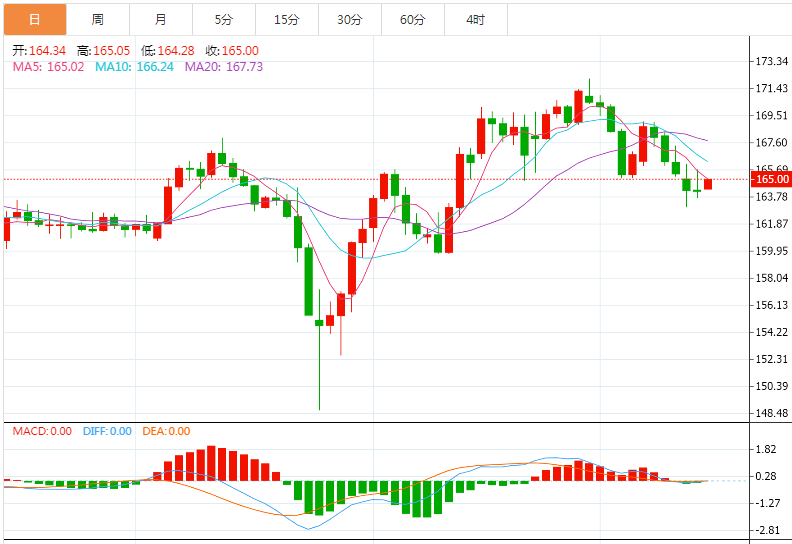
Task: Click the MACD:0.00 label
Action: click(x=42, y=431)
